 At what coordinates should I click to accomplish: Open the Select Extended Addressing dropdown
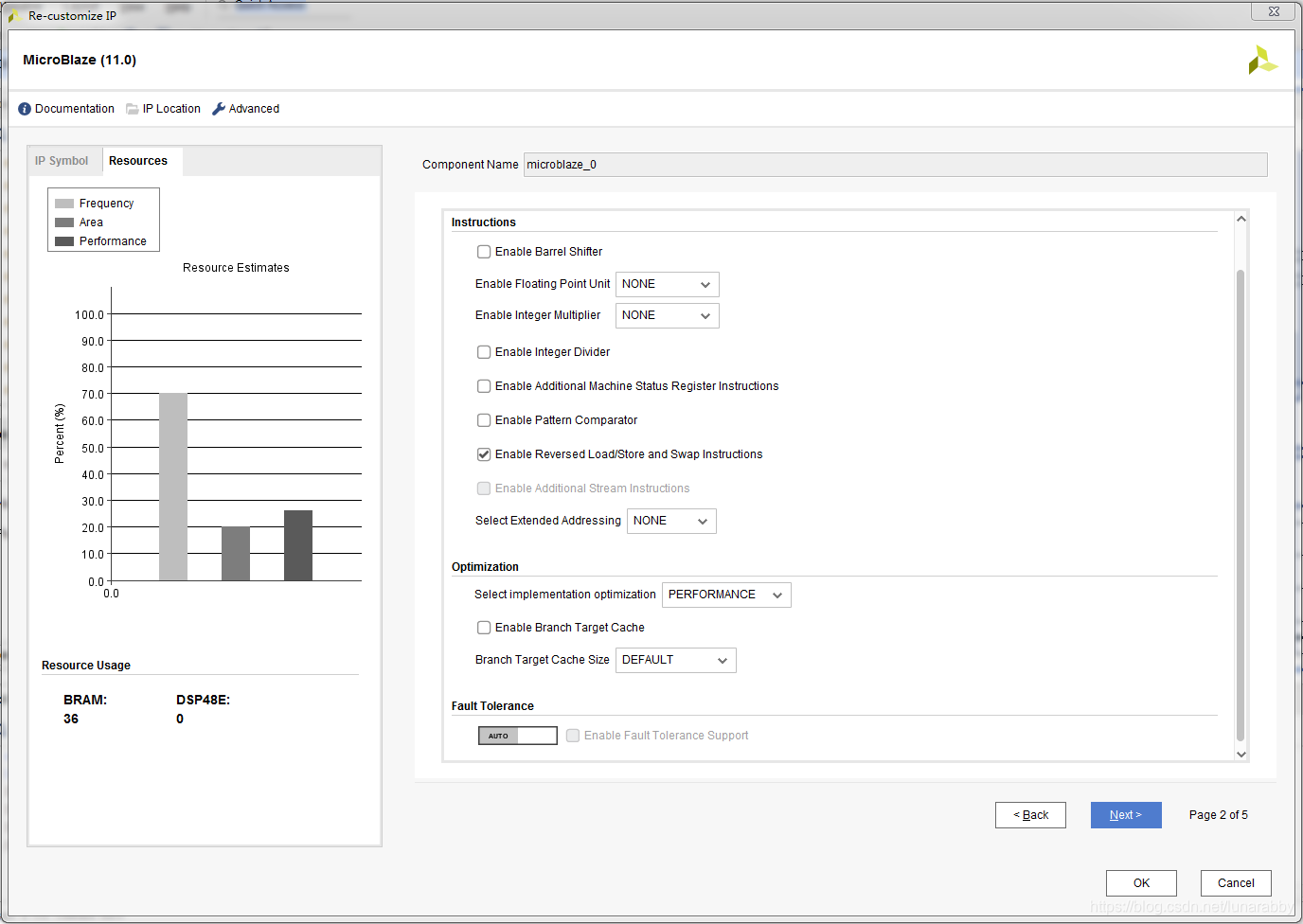671,521
